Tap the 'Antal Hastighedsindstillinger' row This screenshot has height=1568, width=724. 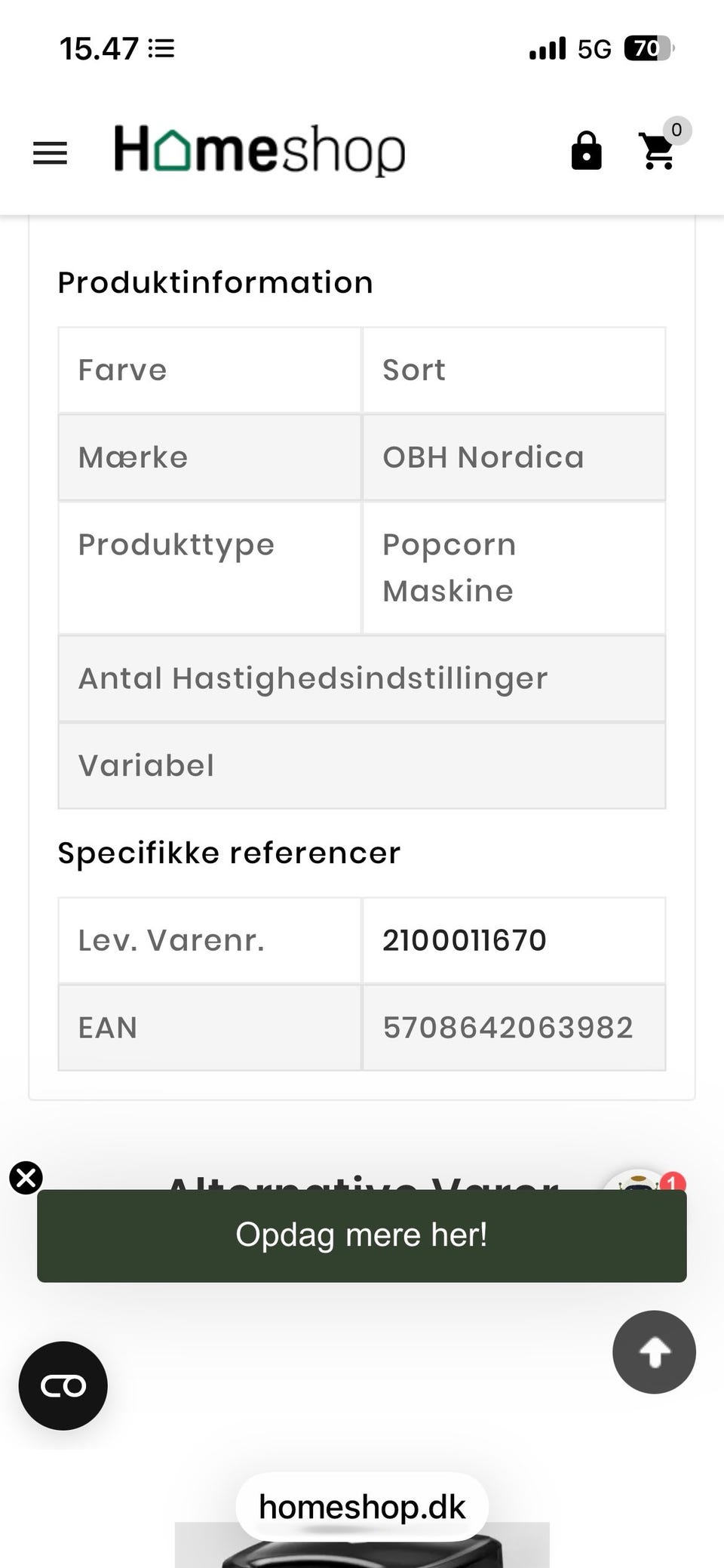[x=313, y=678]
